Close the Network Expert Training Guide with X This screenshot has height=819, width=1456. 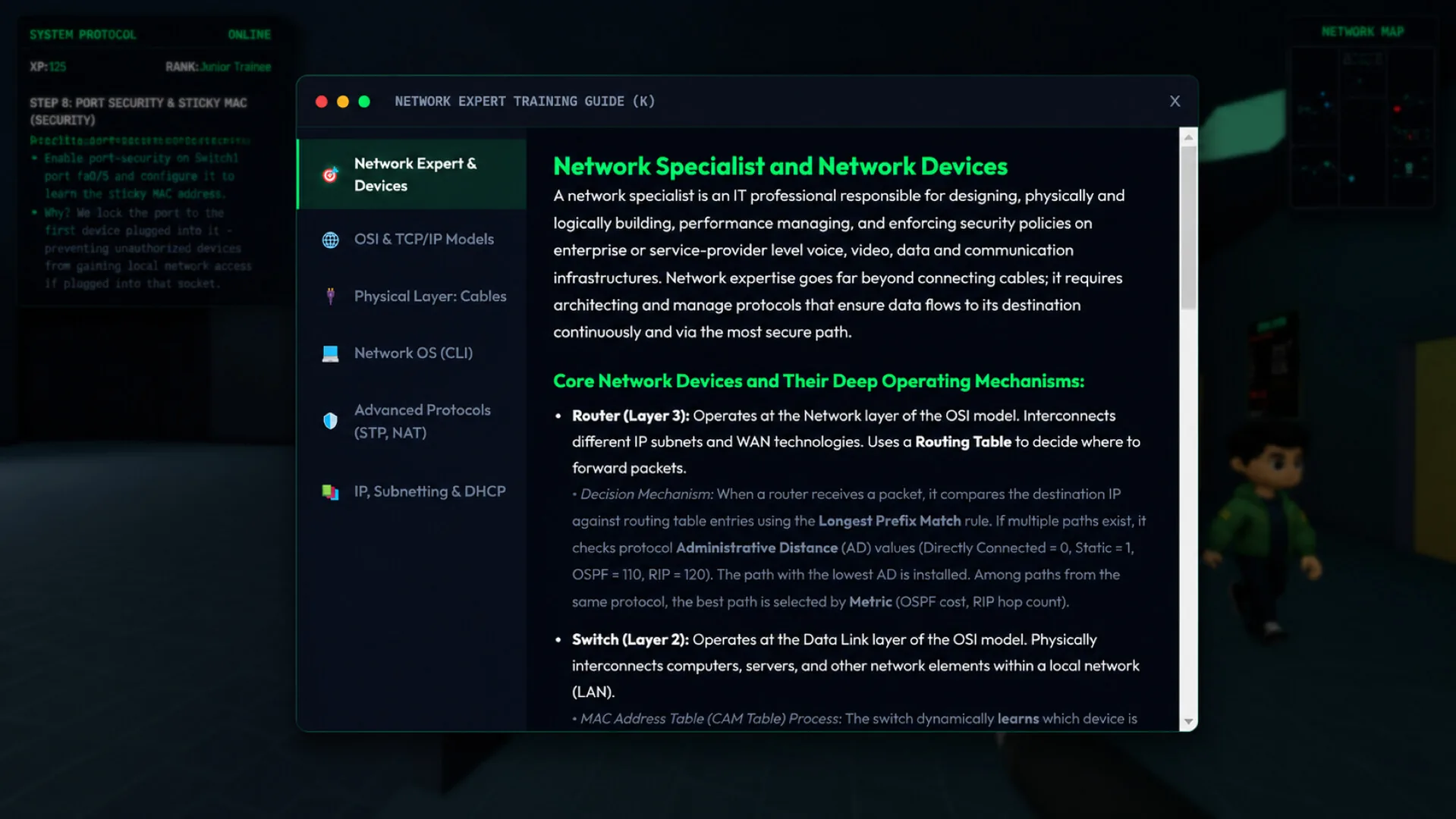pyautogui.click(x=1175, y=101)
